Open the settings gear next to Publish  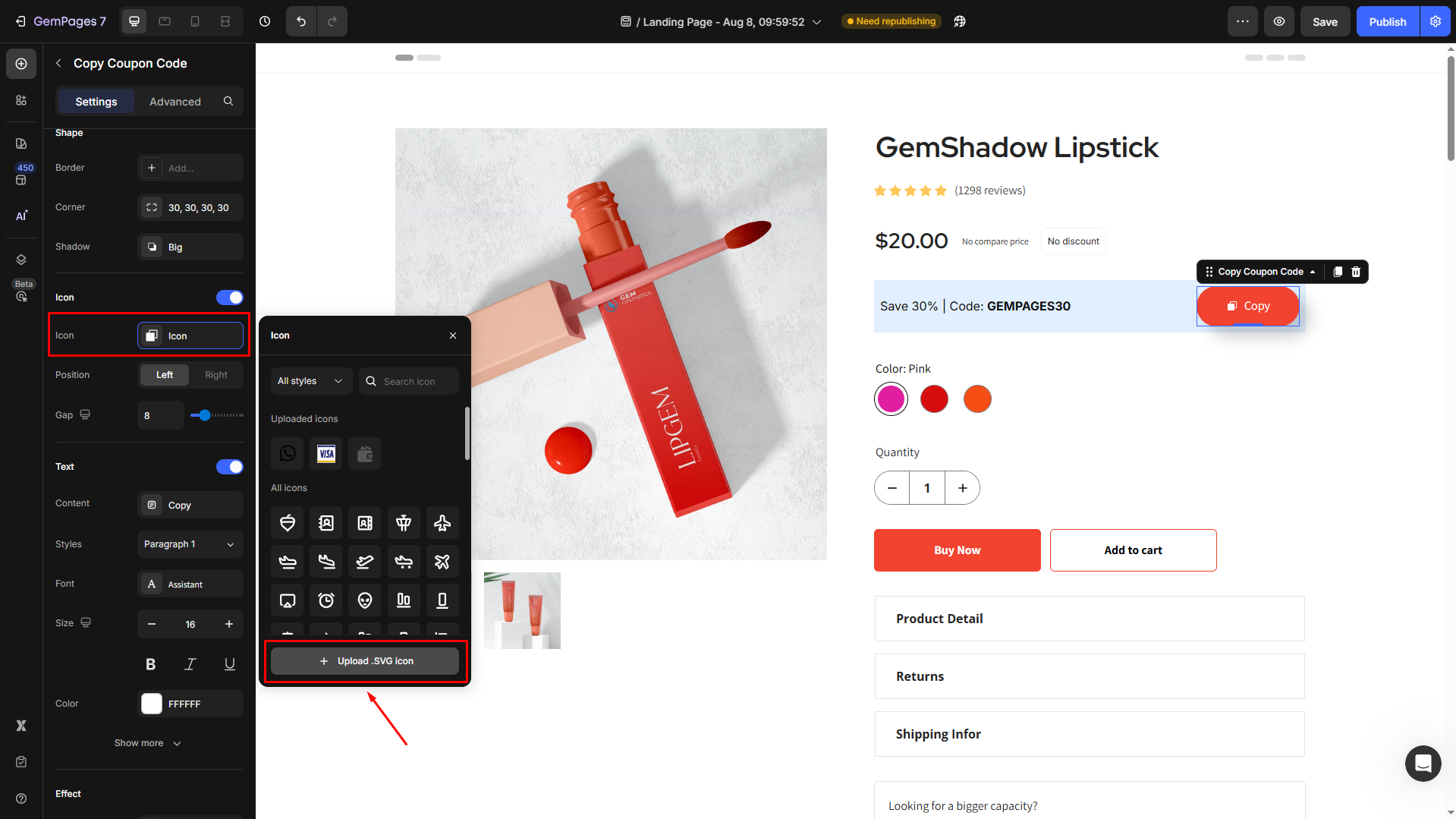tap(1436, 21)
